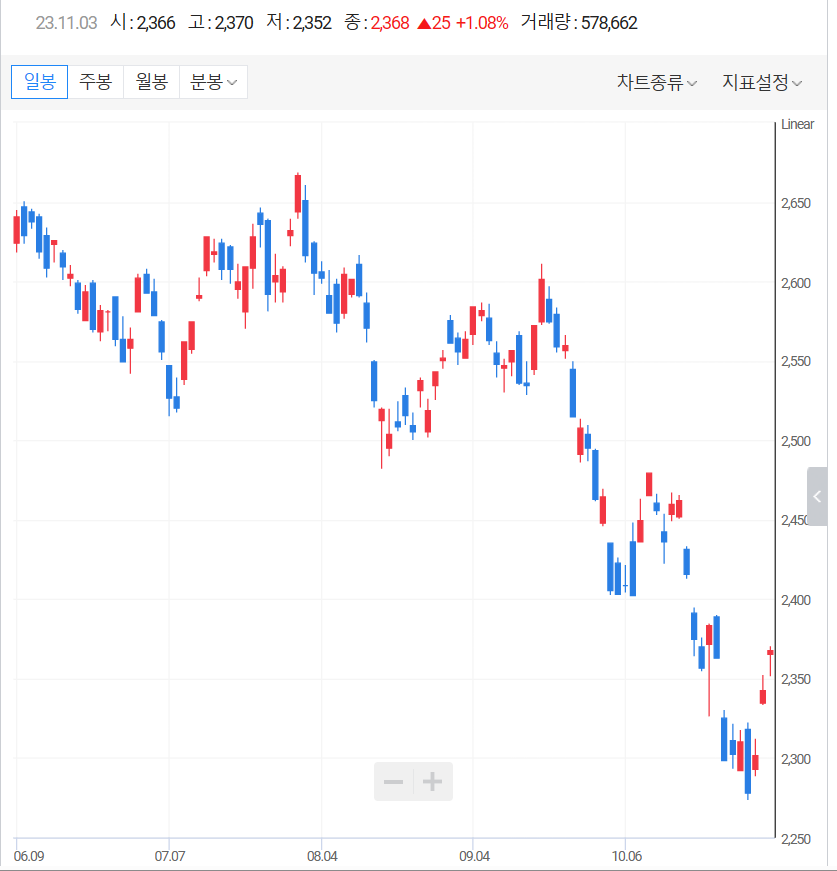
Task: Click the Linear scale label
Action: click(797, 124)
